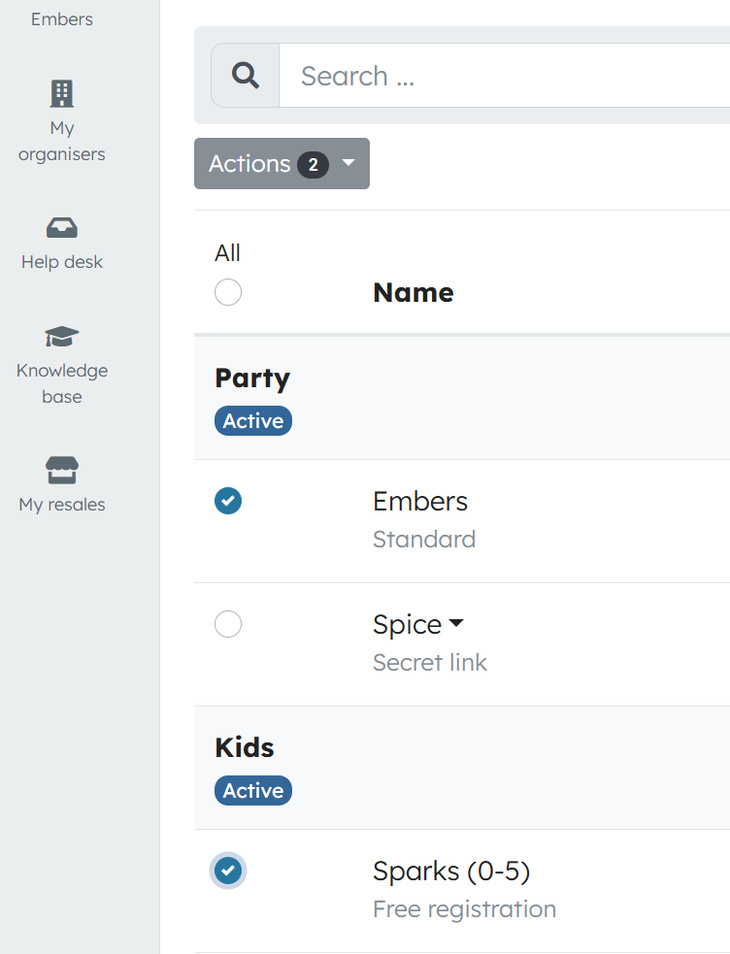Uncheck the Sparks (0-5) checkbox
The width and height of the screenshot is (730, 954).
[228, 871]
